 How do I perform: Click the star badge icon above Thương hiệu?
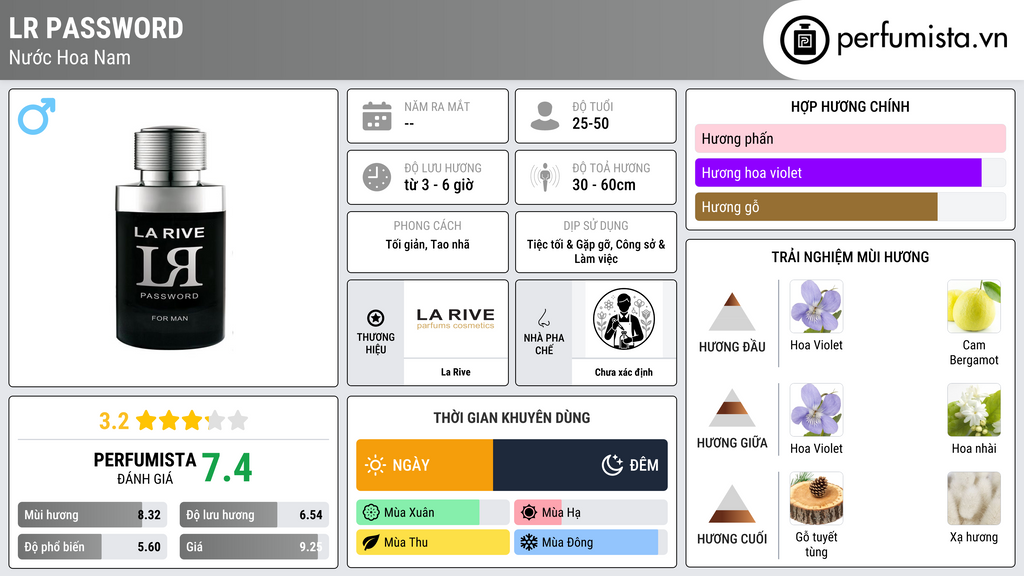[x=376, y=318]
